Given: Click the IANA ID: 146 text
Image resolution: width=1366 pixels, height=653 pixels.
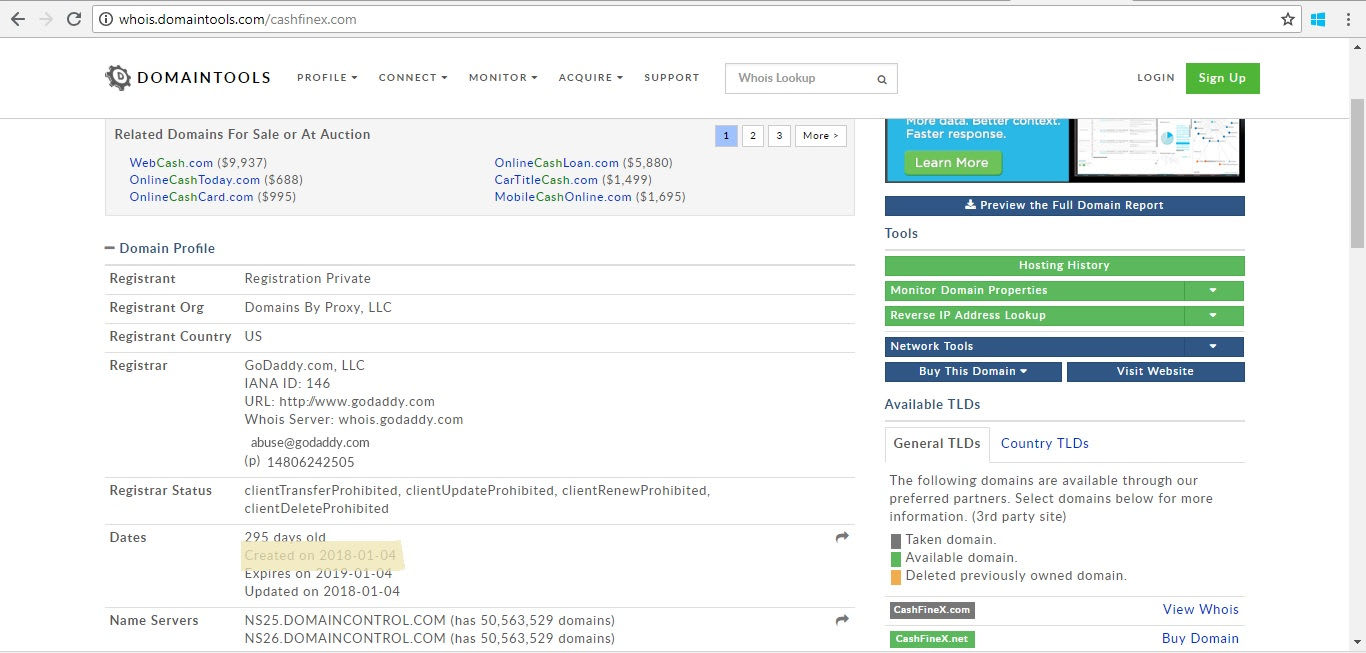Looking at the screenshot, I should [287, 383].
